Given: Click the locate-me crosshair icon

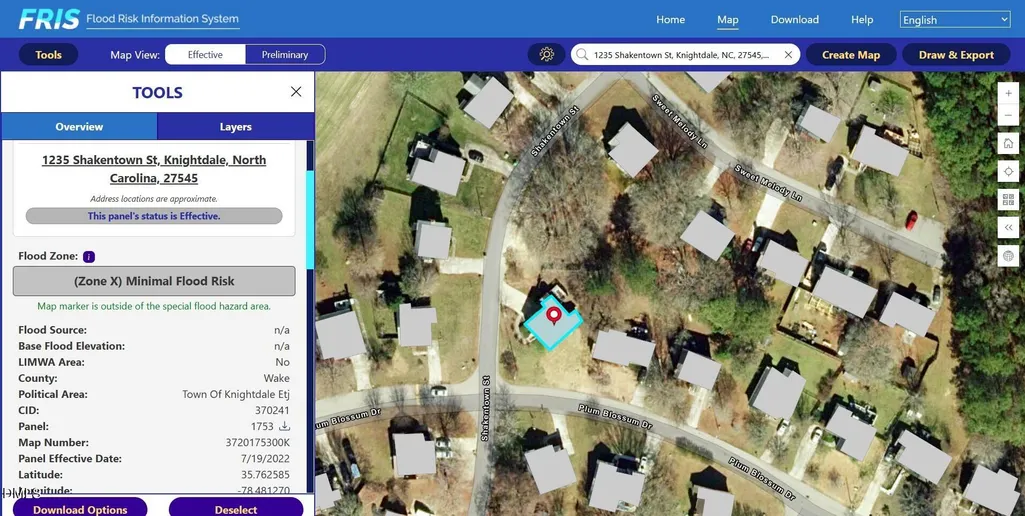Looking at the screenshot, I should tap(1008, 171).
